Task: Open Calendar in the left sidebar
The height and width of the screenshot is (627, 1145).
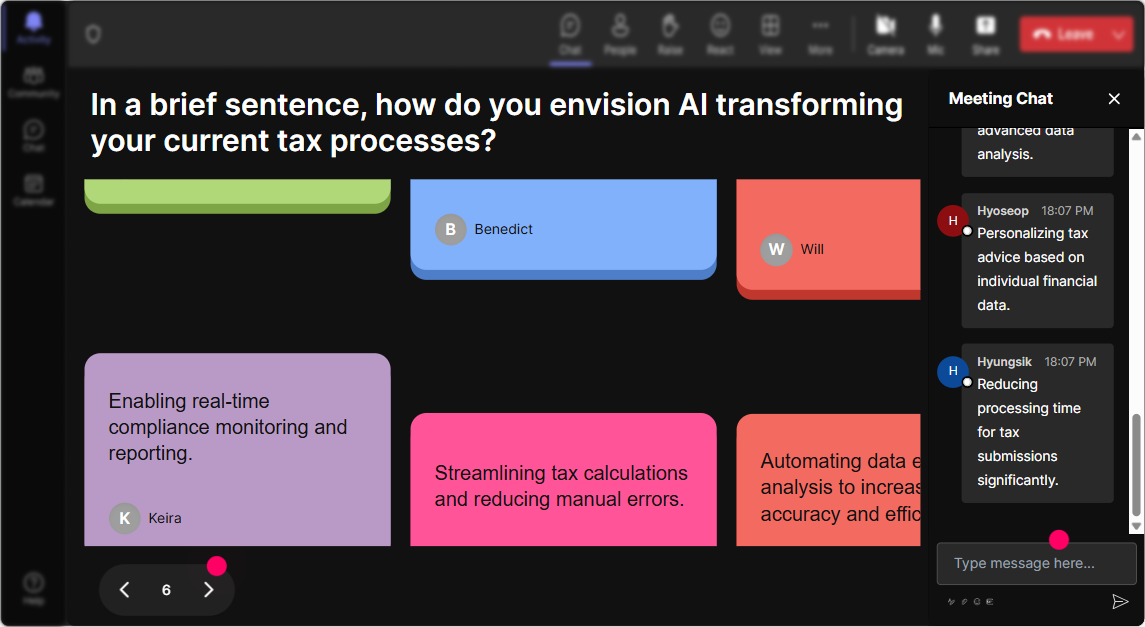Action: (x=34, y=190)
